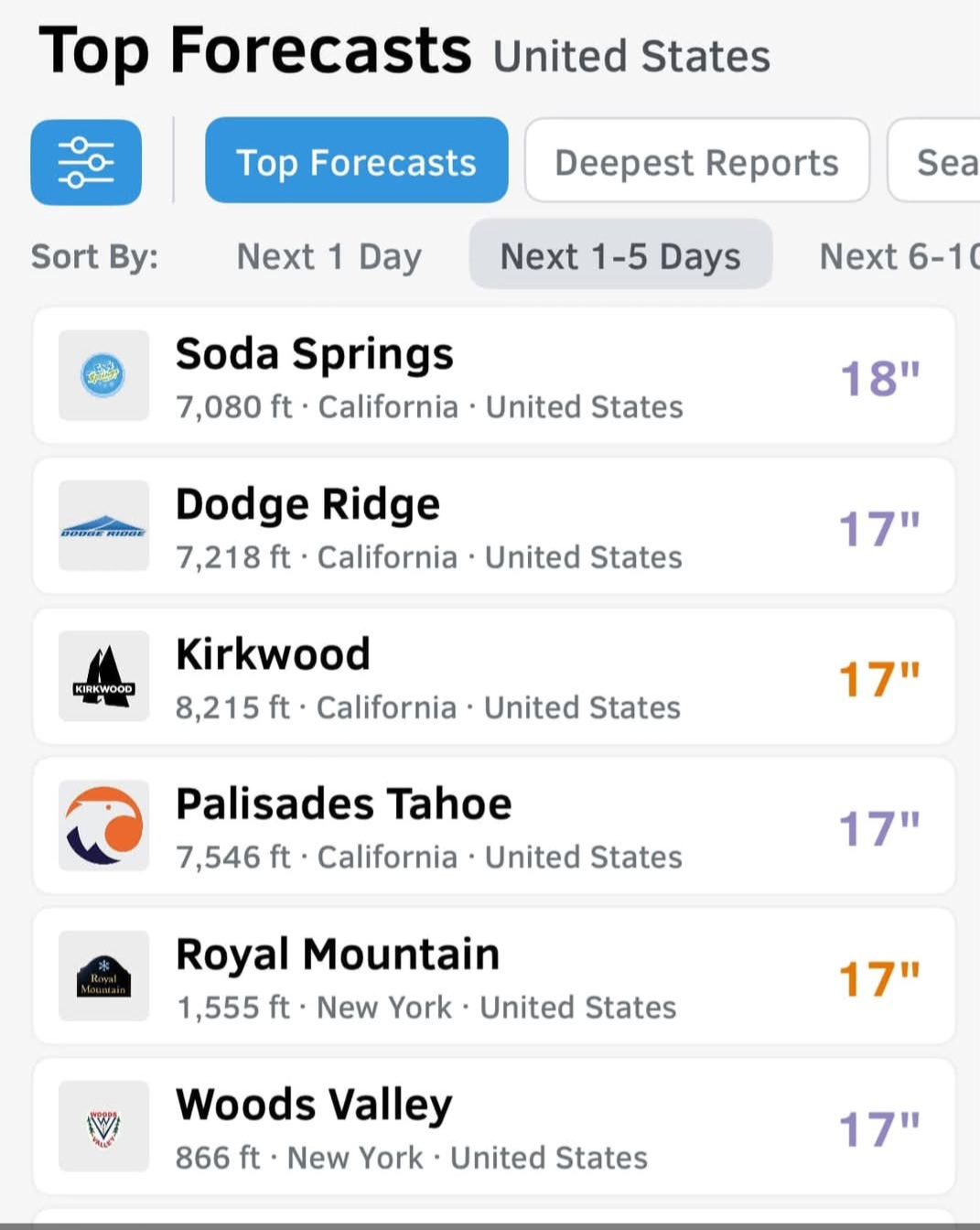The height and width of the screenshot is (1230, 980).
Task: Open the Kirkwood forecast name
Action: coord(273,654)
